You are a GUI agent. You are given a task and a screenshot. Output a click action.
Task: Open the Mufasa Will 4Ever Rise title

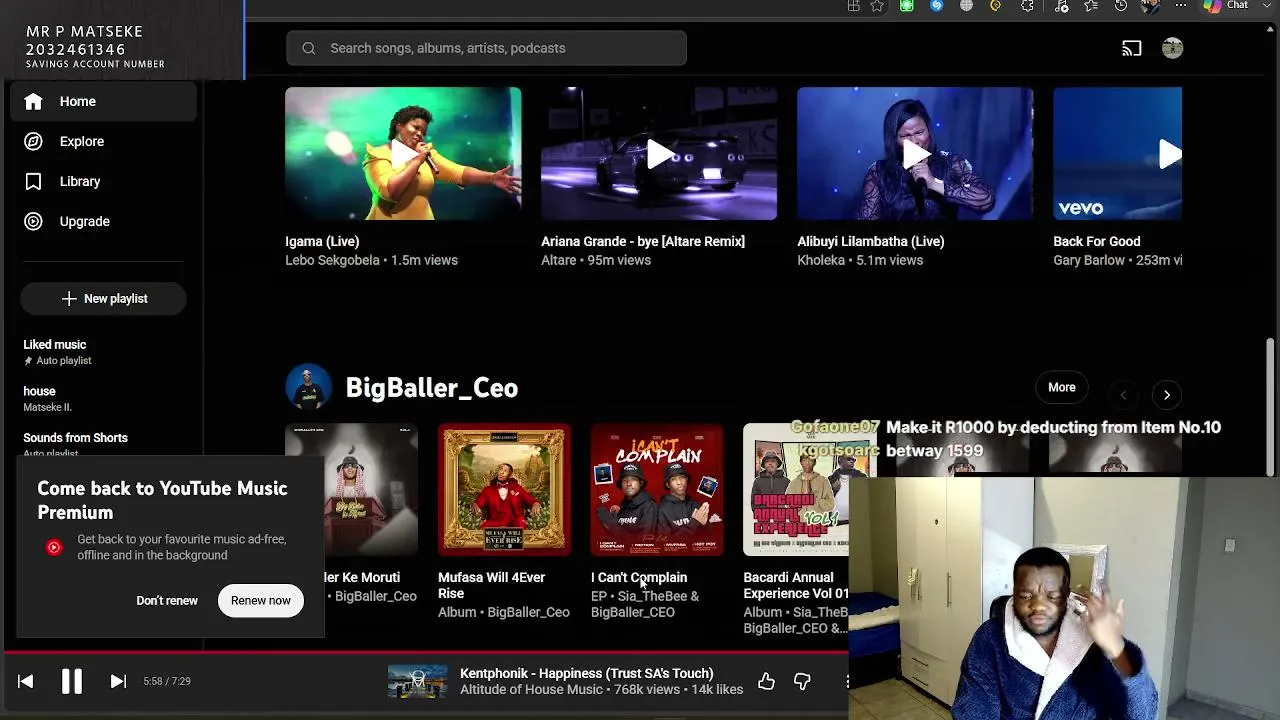pyautogui.click(x=491, y=585)
